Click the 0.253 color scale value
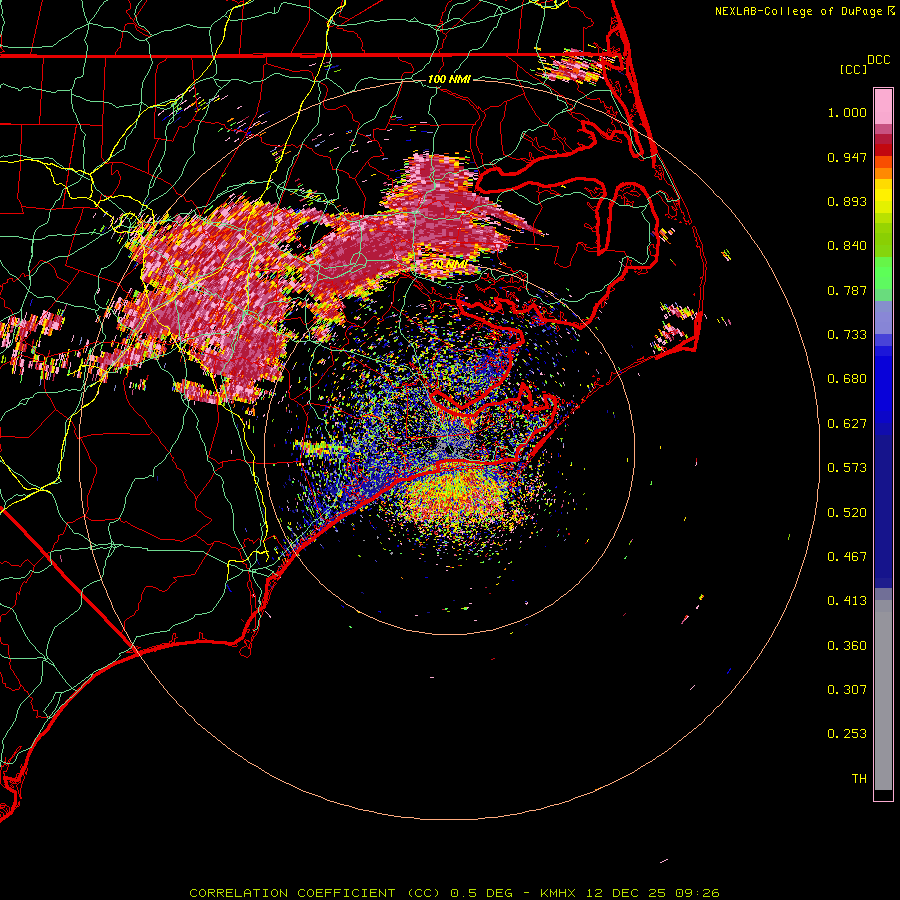This screenshot has height=900, width=900. [x=847, y=734]
